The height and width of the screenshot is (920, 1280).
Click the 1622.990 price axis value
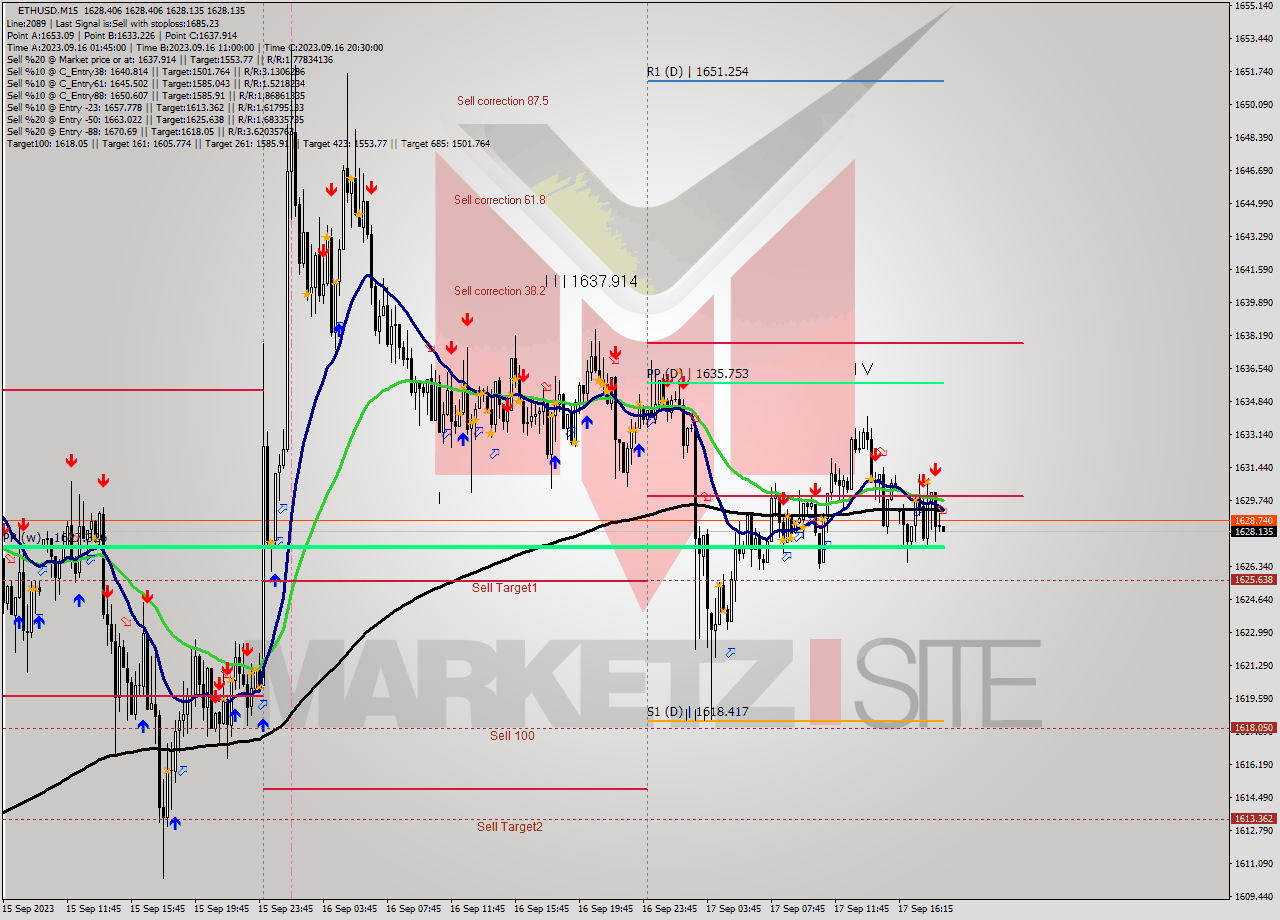[x=1253, y=633]
